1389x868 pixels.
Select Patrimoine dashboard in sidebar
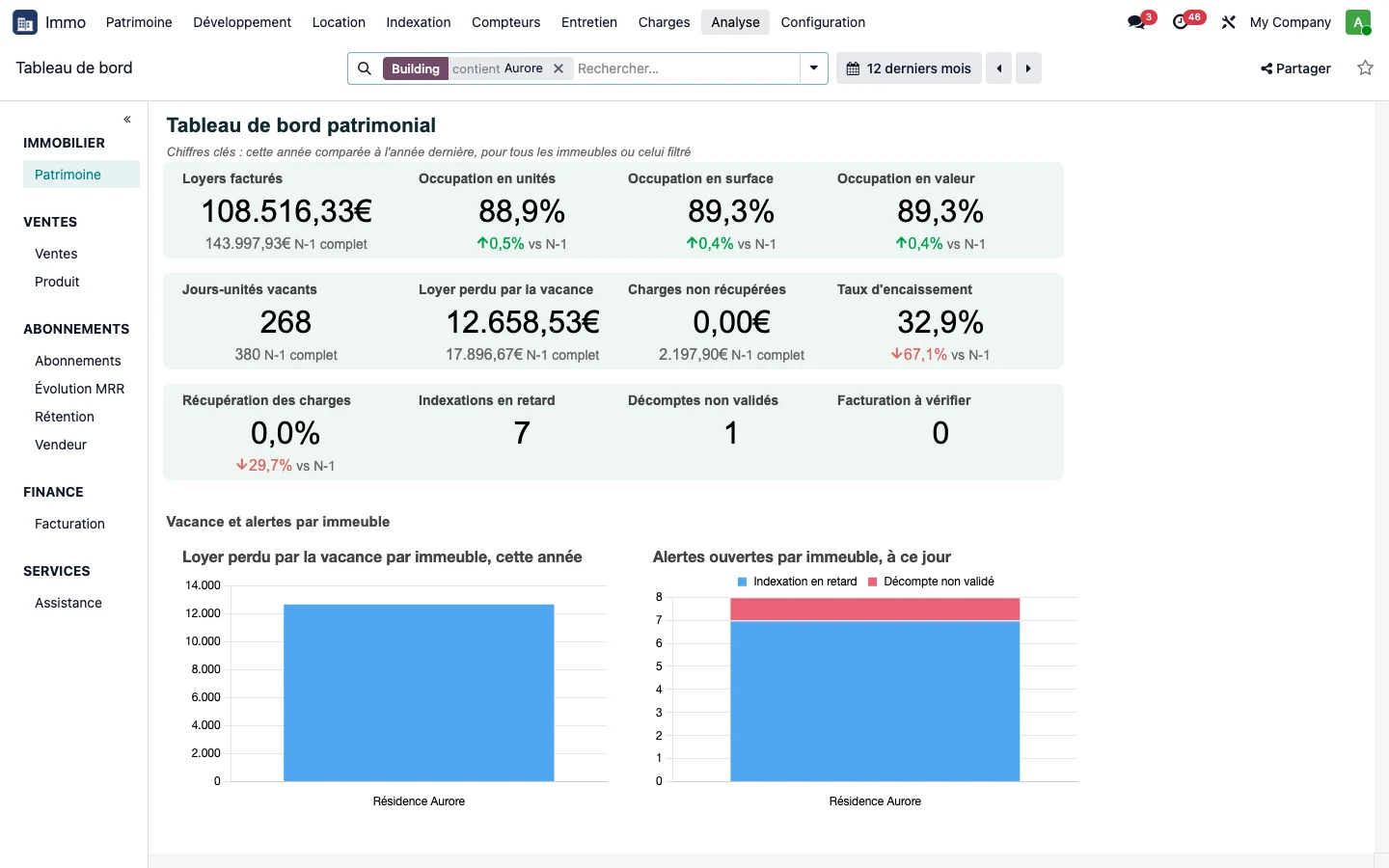coord(81,175)
